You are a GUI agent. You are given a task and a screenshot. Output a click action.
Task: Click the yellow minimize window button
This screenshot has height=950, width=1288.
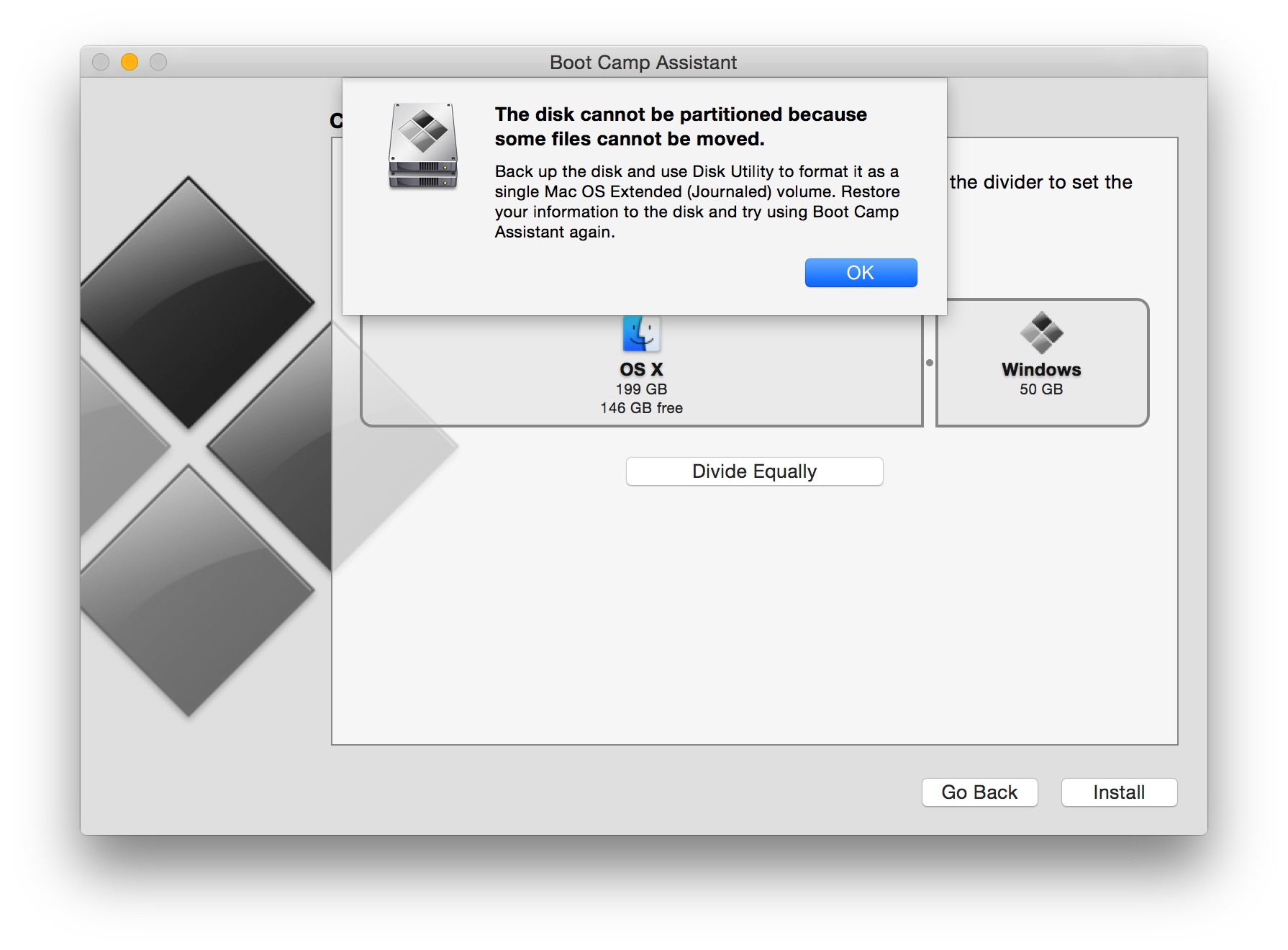coord(130,62)
